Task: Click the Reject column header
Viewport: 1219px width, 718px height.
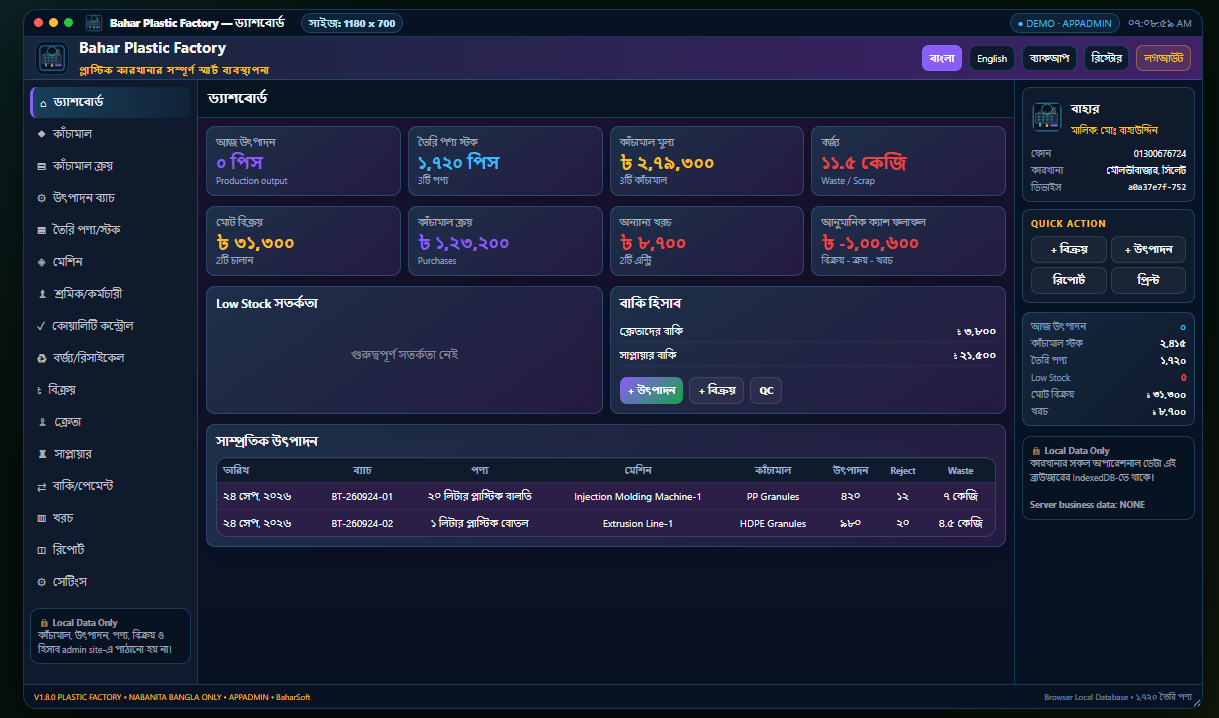Action: 903,470
